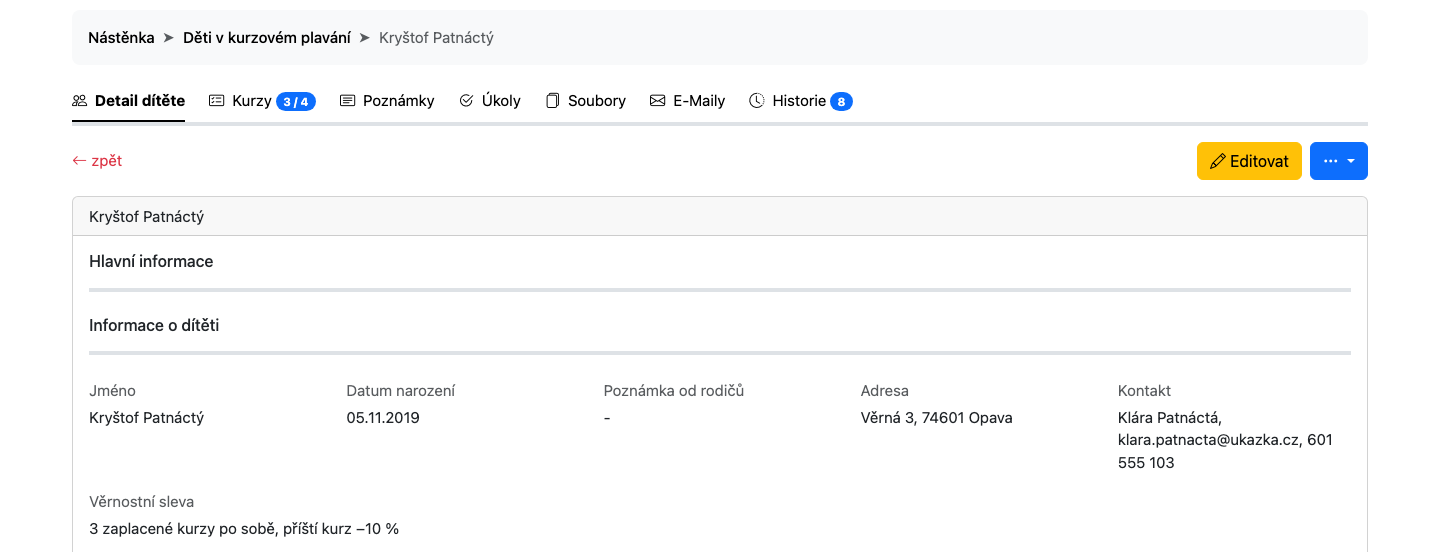Click Kryštof Patnáctý in the breadcrumb
1440x552 pixels.
point(436,38)
